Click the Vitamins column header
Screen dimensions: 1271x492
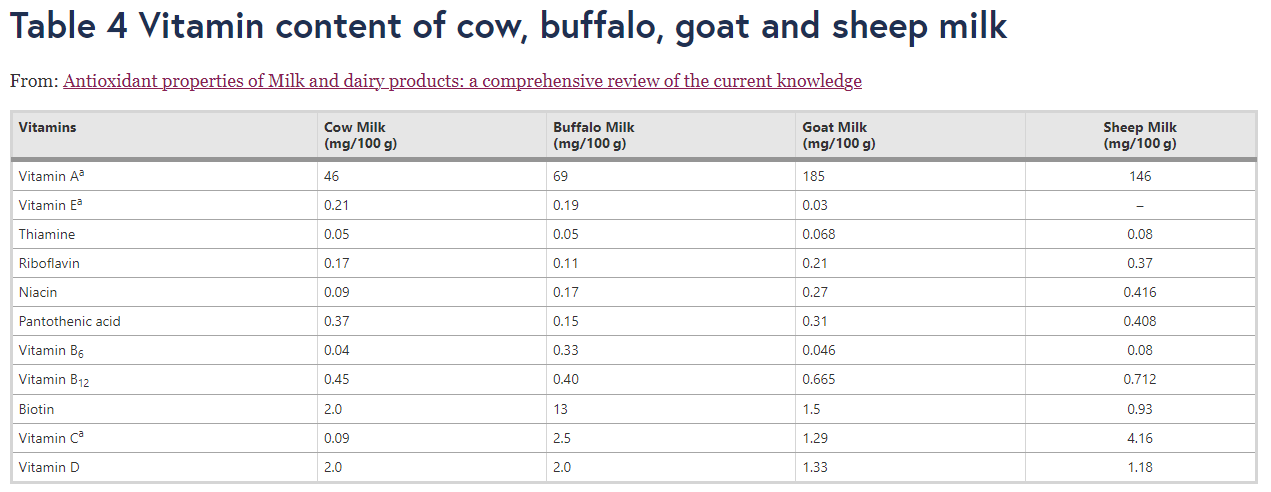pos(47,127)
